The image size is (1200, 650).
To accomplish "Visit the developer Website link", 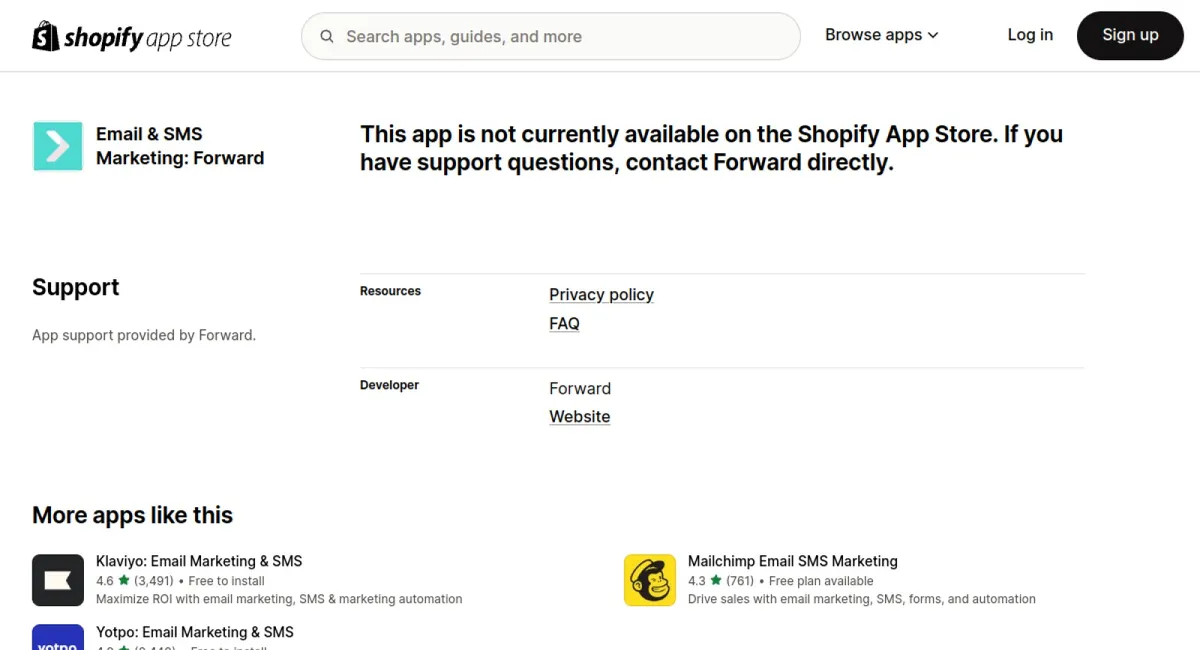I will 579,417.
